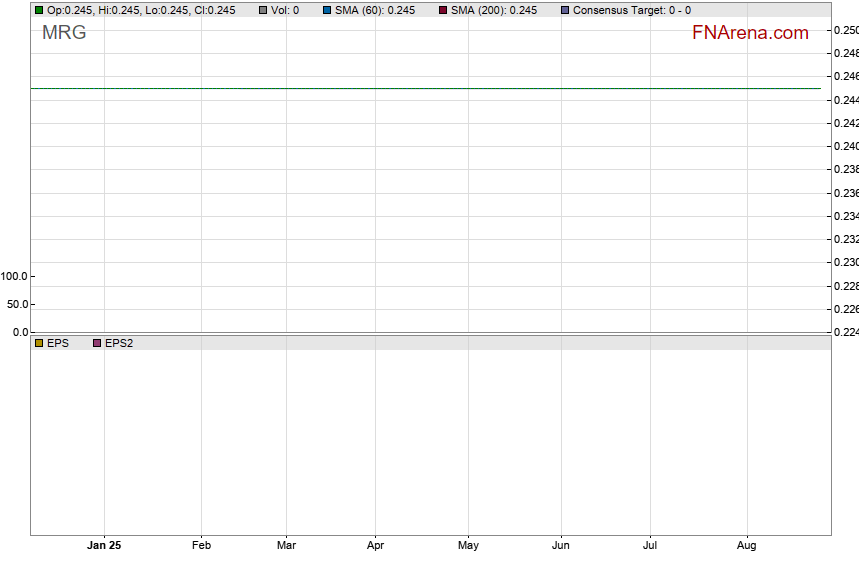Click the green OHLC legend swatch
The image size is (859, 566).
tap(39, 10)
